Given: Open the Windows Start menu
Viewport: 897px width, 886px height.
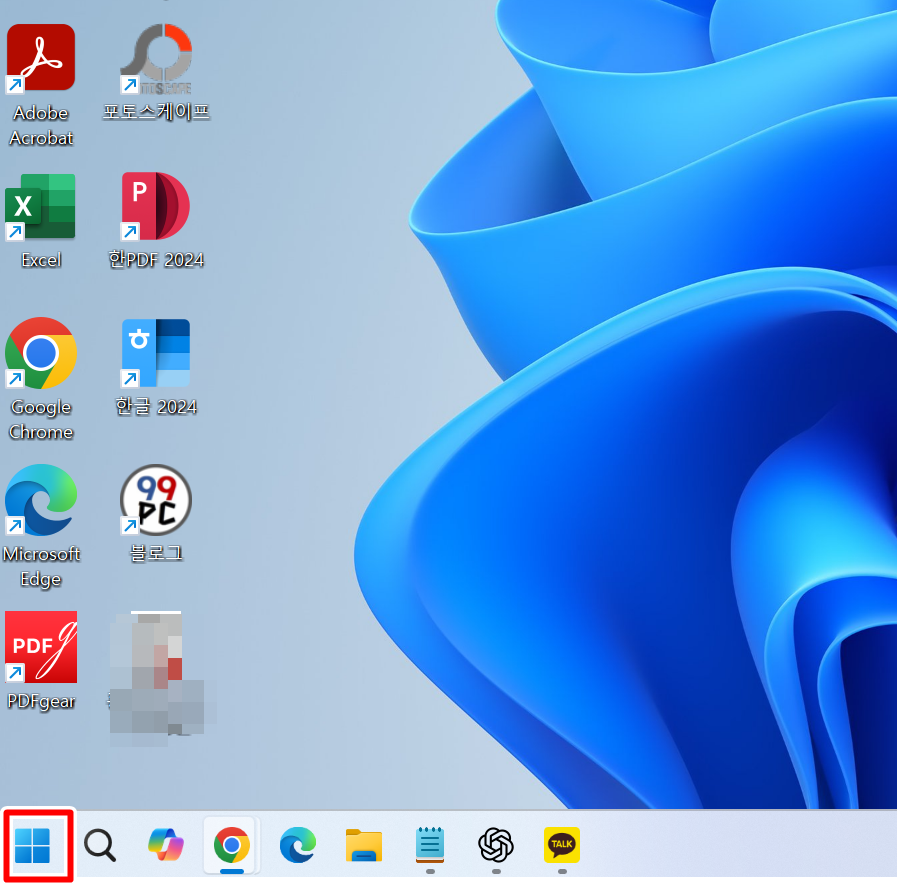Looking at the screenshot, I should 33,845.
